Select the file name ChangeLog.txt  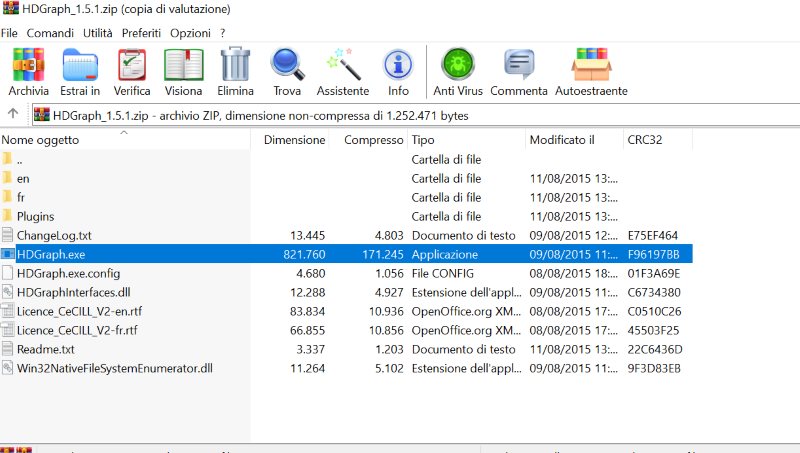[54, 235]
